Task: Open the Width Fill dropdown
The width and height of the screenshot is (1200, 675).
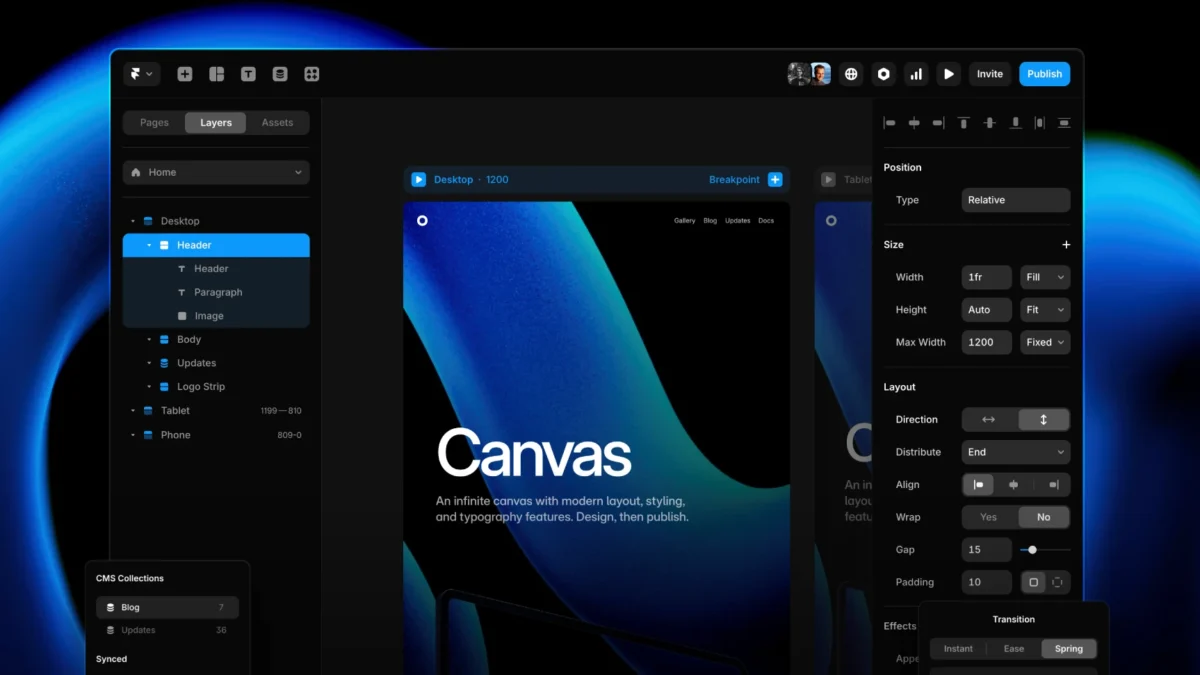Action: pos(1044,277)
